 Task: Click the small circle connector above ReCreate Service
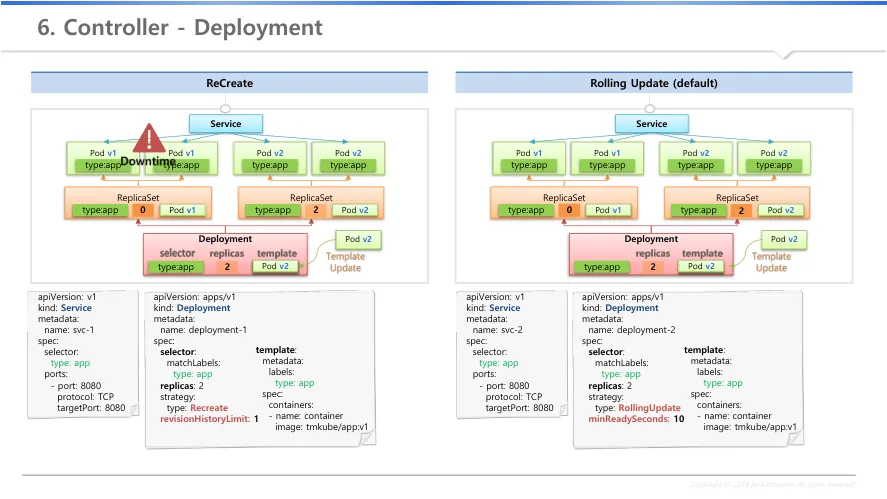(226, 108)
